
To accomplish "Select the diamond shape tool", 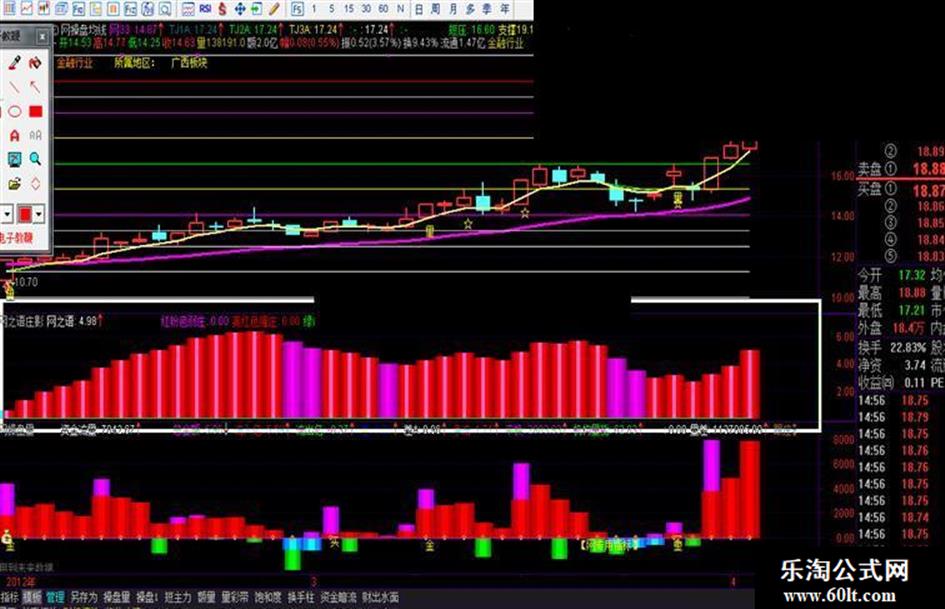I will [36, 183].
